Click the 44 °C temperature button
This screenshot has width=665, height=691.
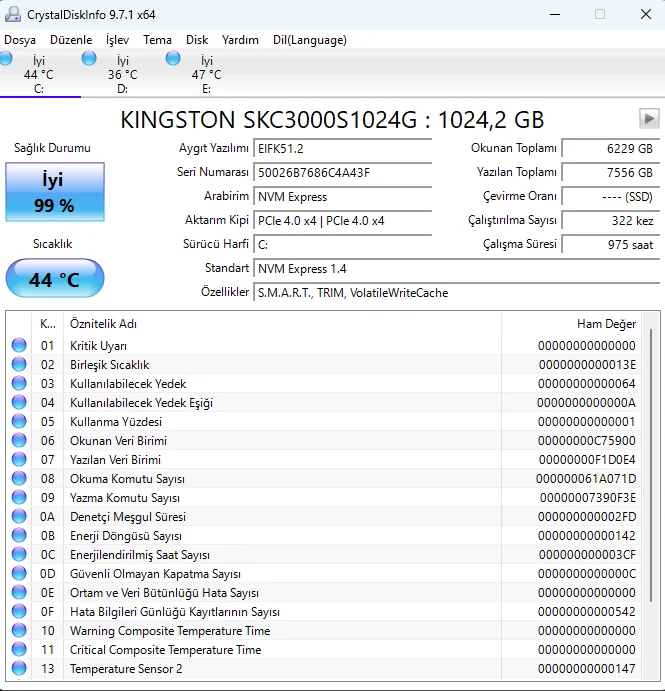pos(54,279)
